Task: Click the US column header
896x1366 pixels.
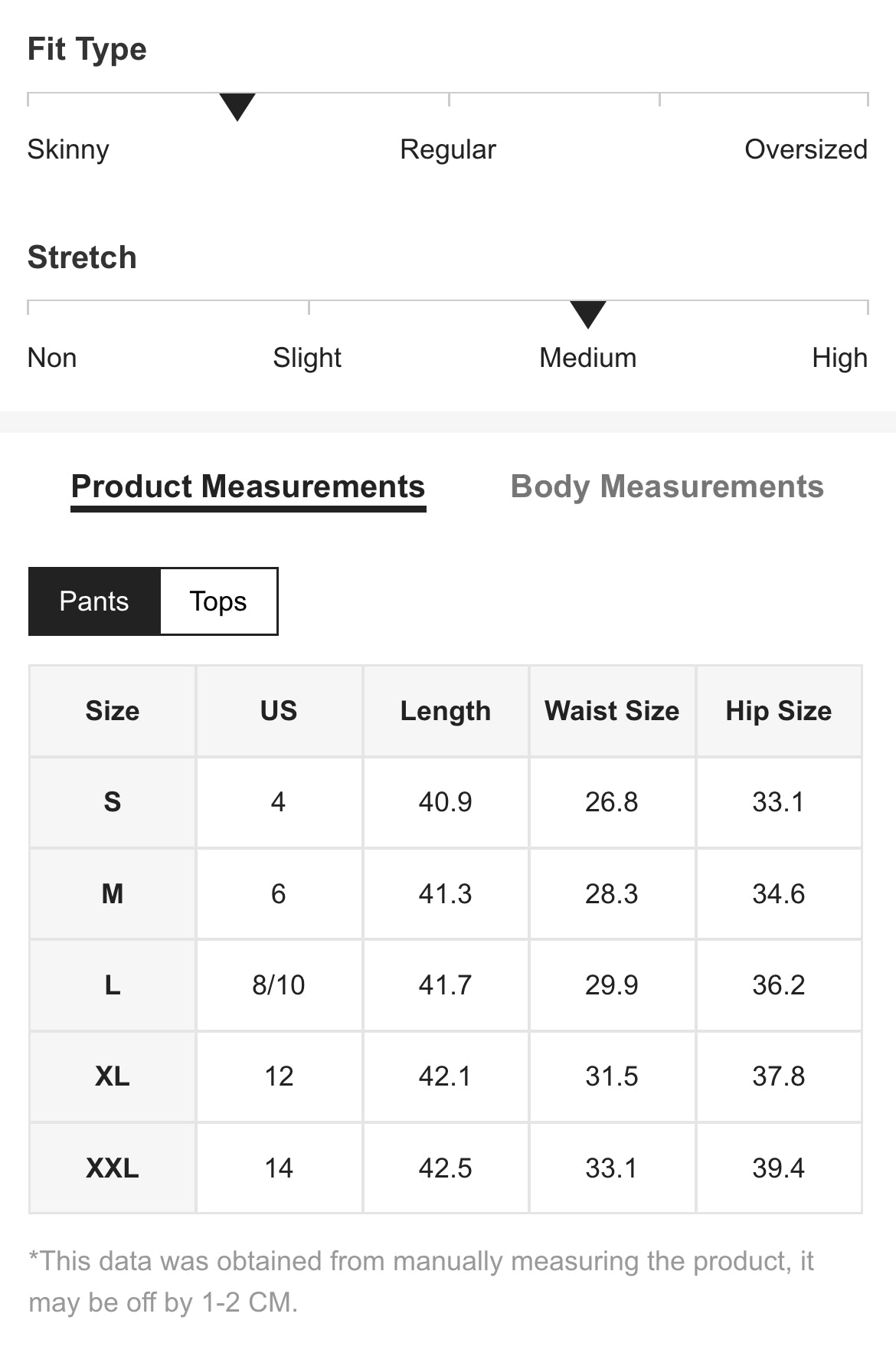Action: pos(279,711)
